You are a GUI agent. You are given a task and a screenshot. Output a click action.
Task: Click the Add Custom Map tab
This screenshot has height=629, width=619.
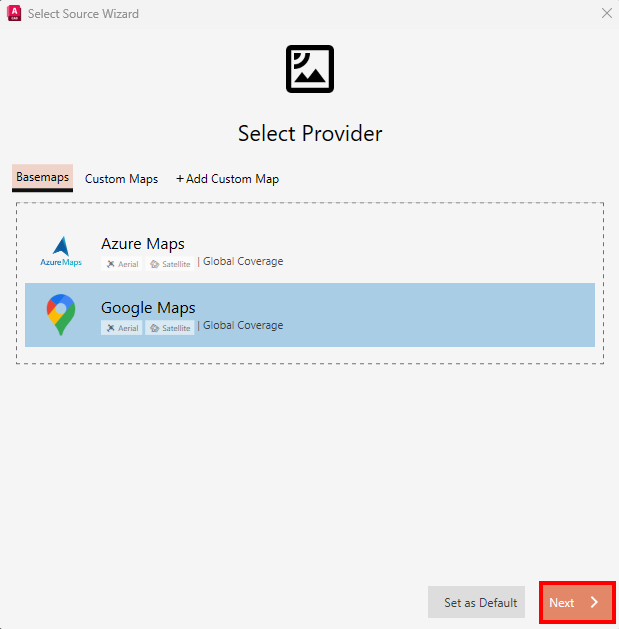[x=227, y=179]
